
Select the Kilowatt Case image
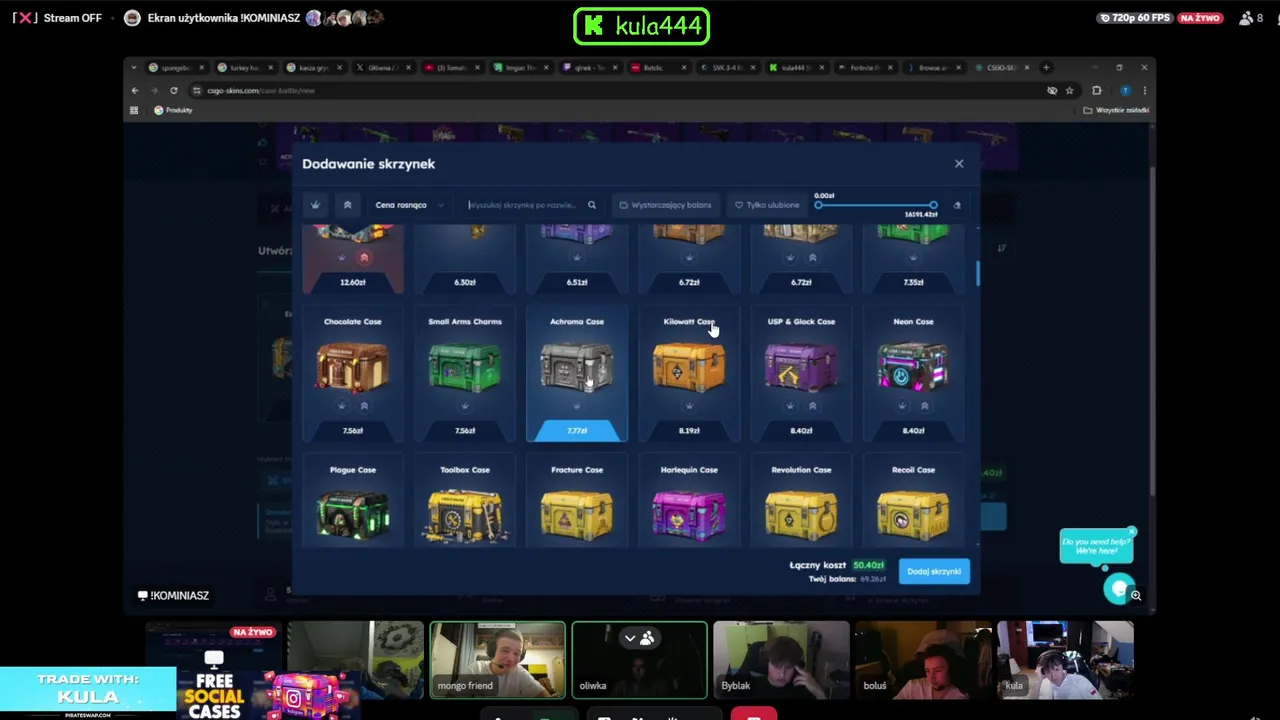pyautogui.click(x=689, y=366)
